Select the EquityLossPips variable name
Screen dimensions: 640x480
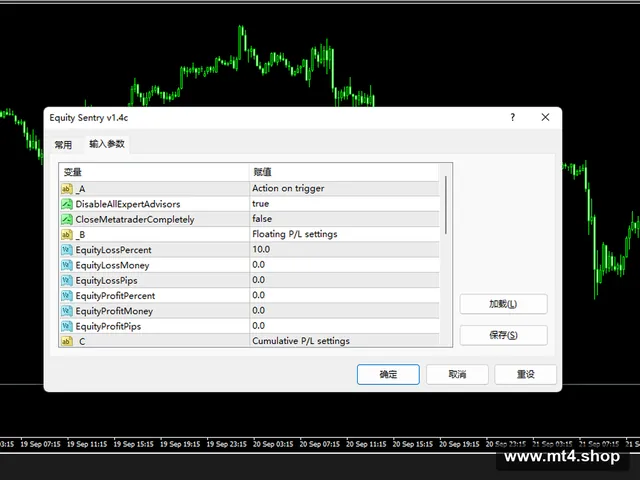click(x=107, y=281)
